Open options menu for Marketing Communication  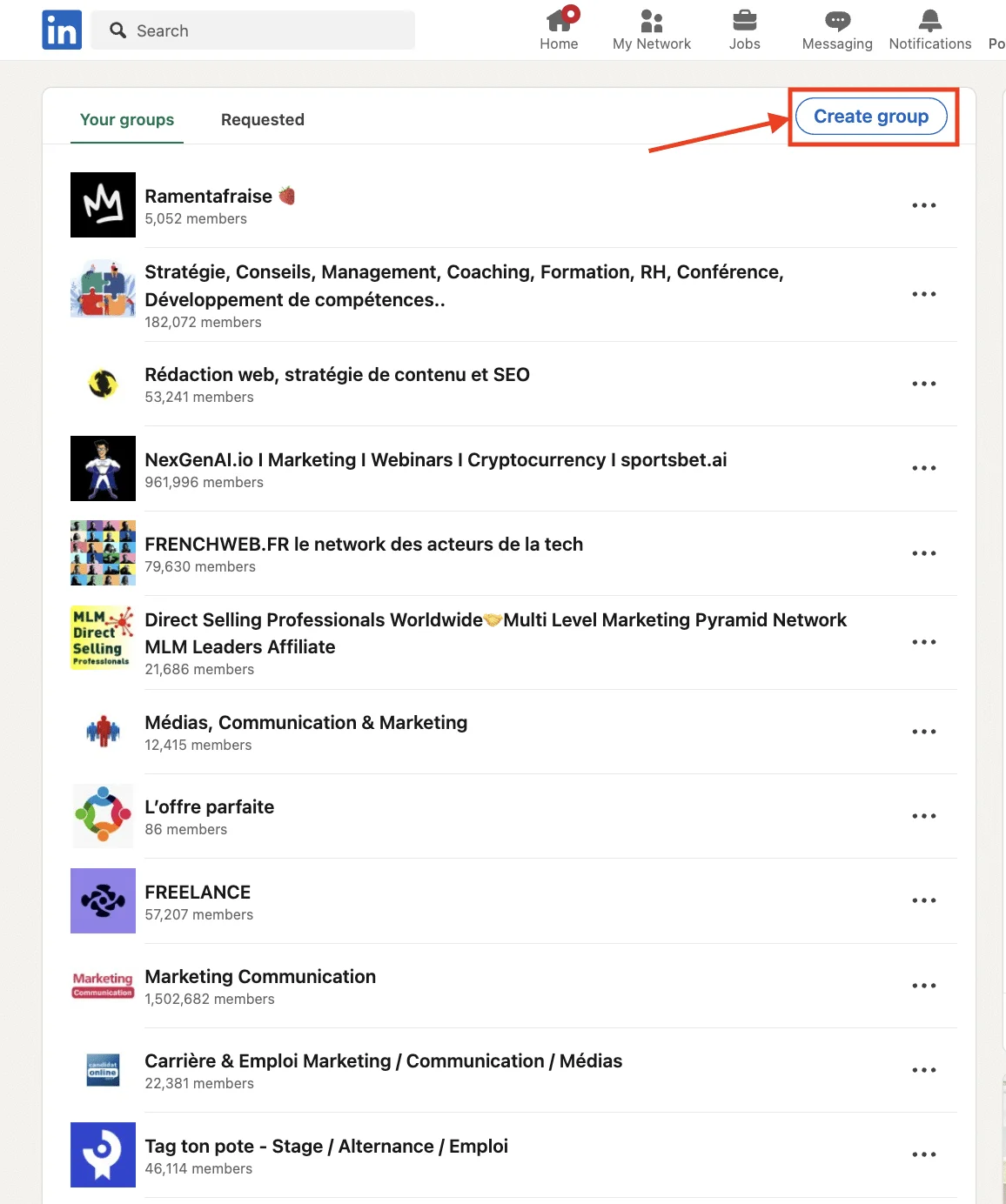[x=924, y=986]
